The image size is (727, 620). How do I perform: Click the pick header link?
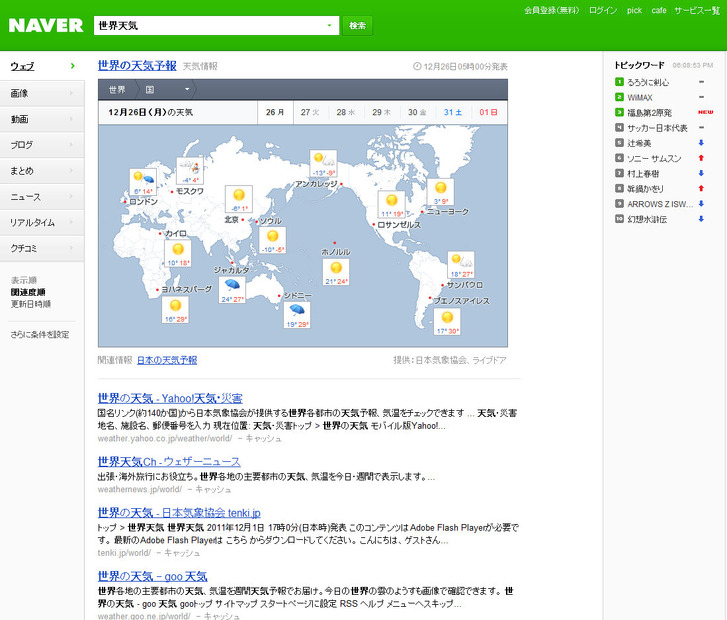tap(634, 10)
